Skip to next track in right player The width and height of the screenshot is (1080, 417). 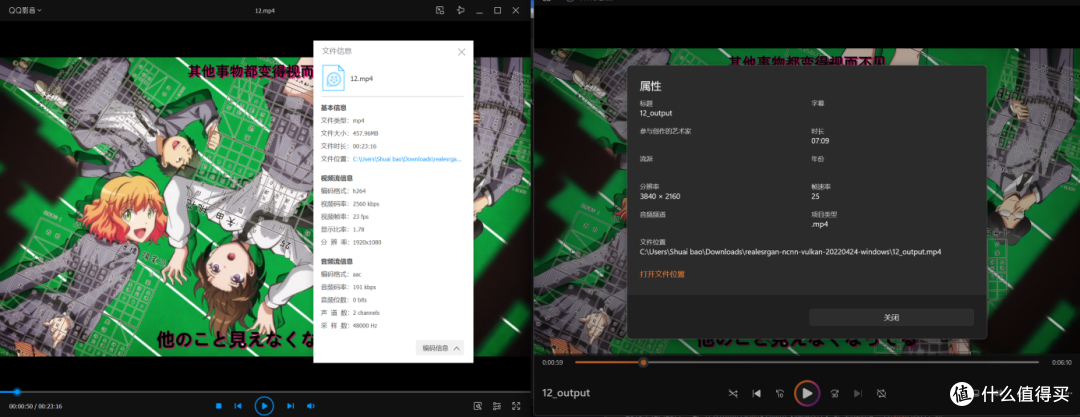coord(858,394)
